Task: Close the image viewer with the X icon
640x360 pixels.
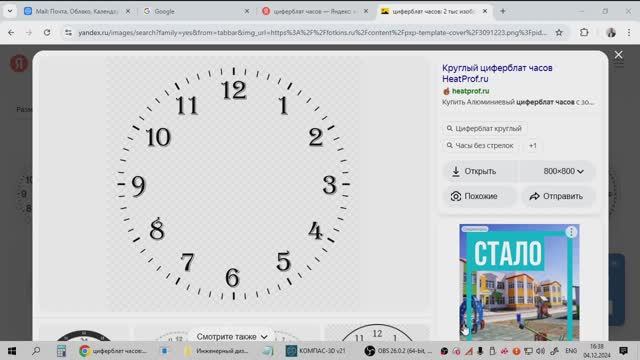Action: (x=618, y=55)
